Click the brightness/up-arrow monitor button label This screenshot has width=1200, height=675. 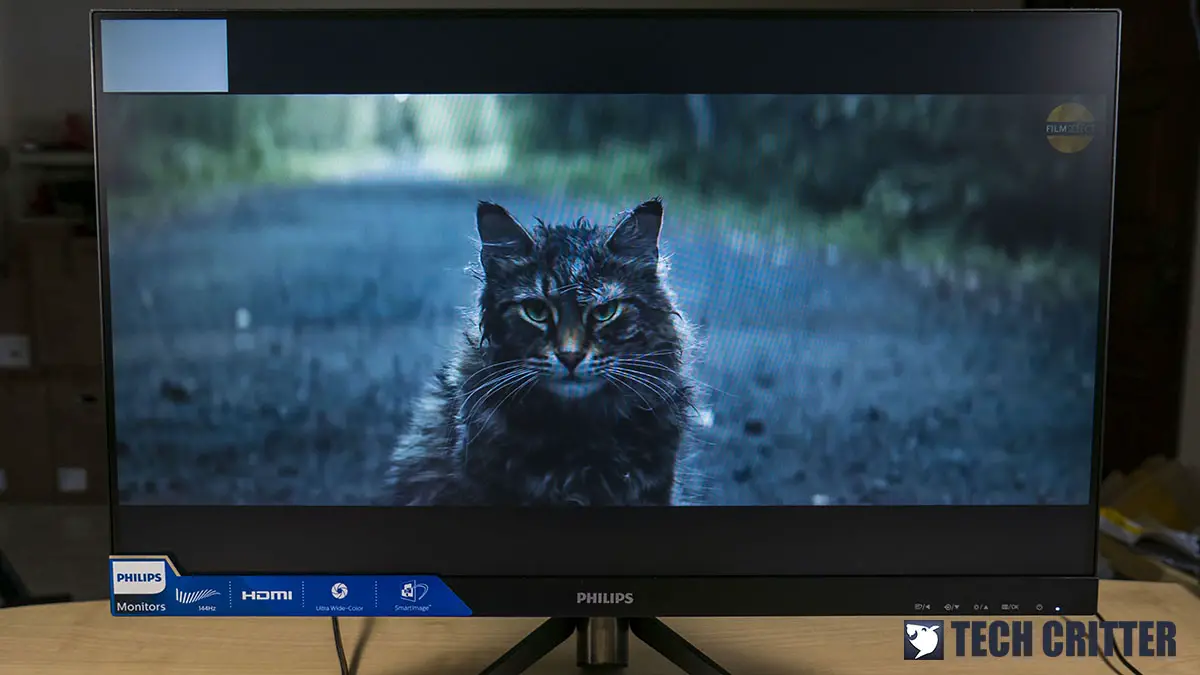981,607
